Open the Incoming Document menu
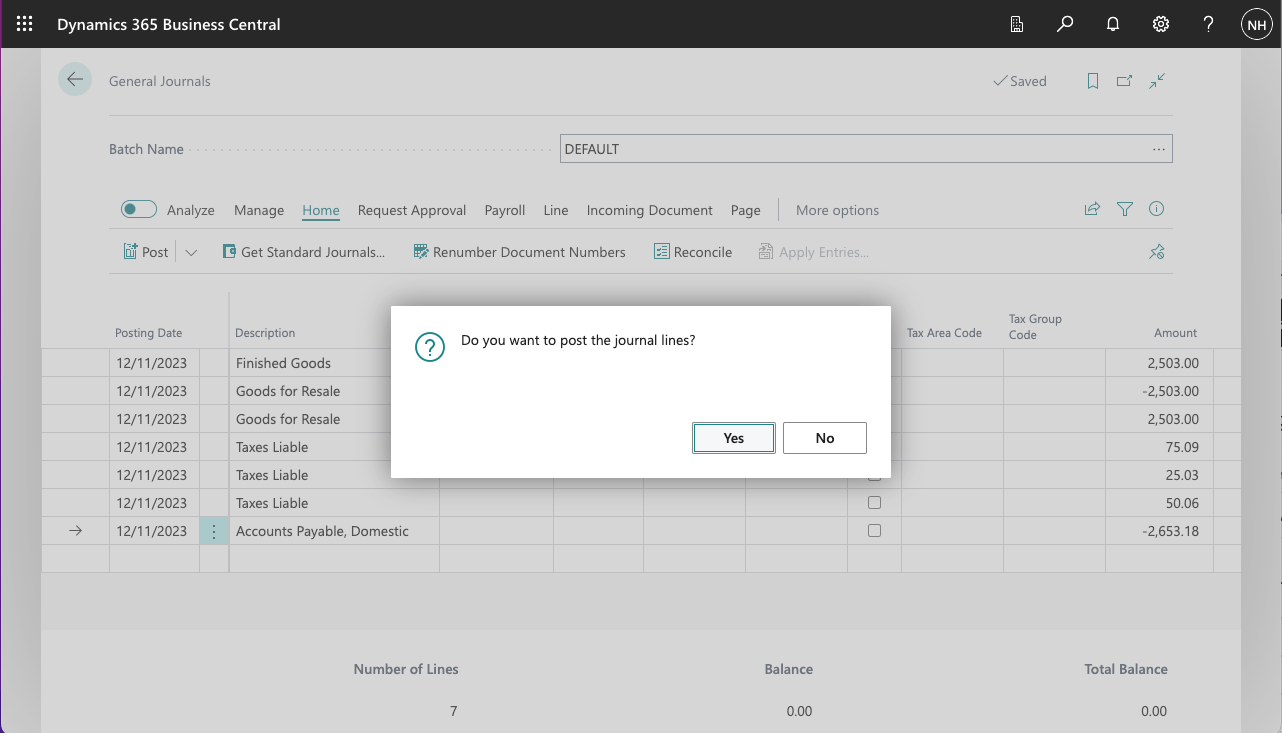Viewport: 1282px width, 733px height. pyautogui.click(x=650, y=210)
